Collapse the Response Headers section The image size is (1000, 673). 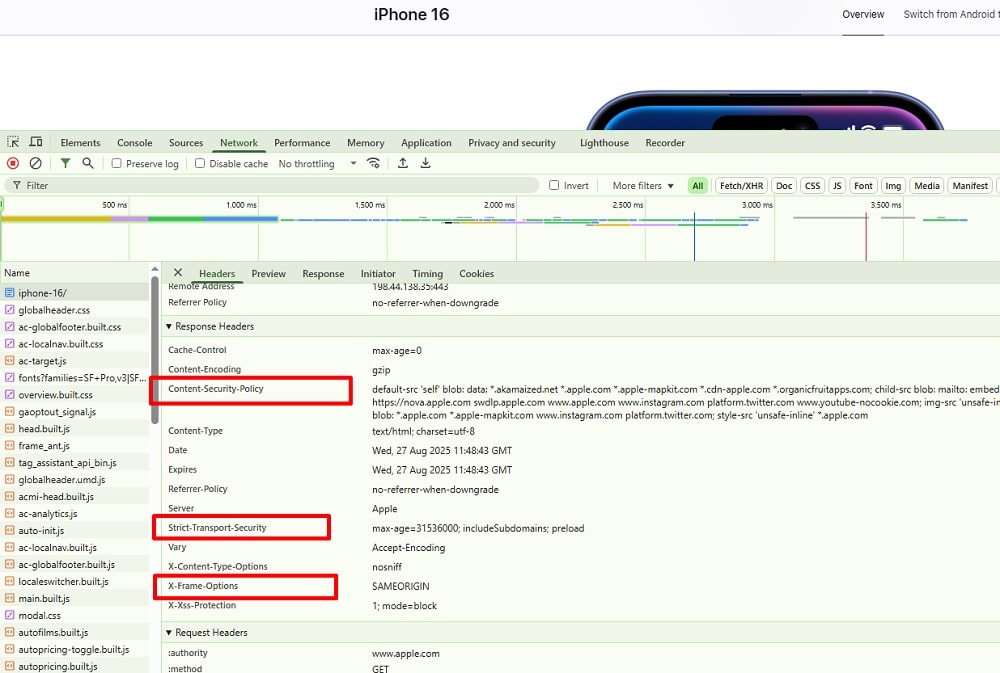tap(168, 326)
